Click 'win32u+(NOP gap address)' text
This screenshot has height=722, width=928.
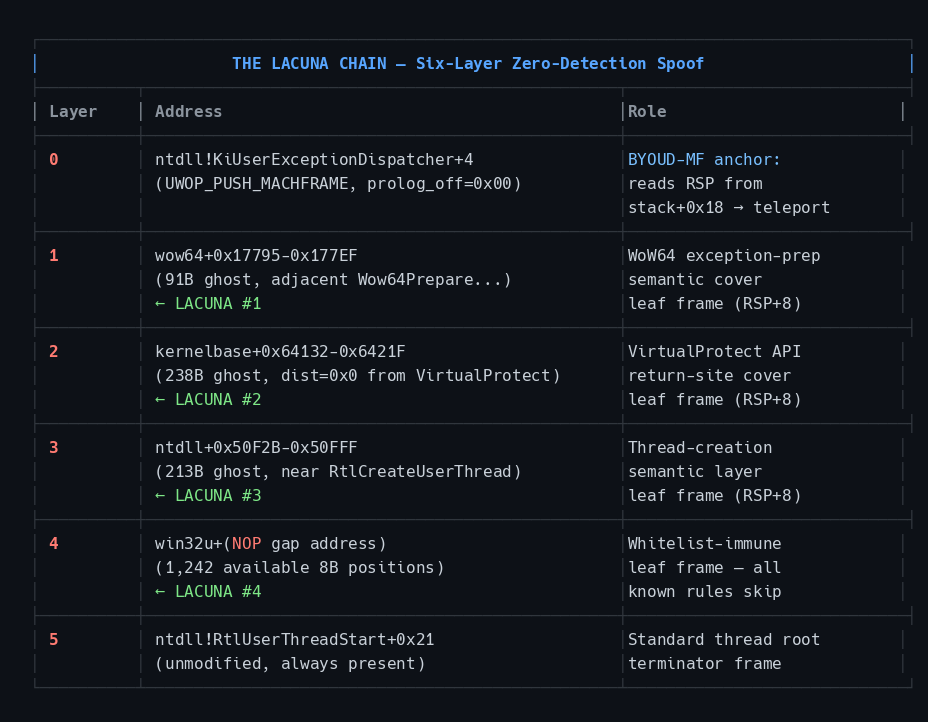click(270, 543)
